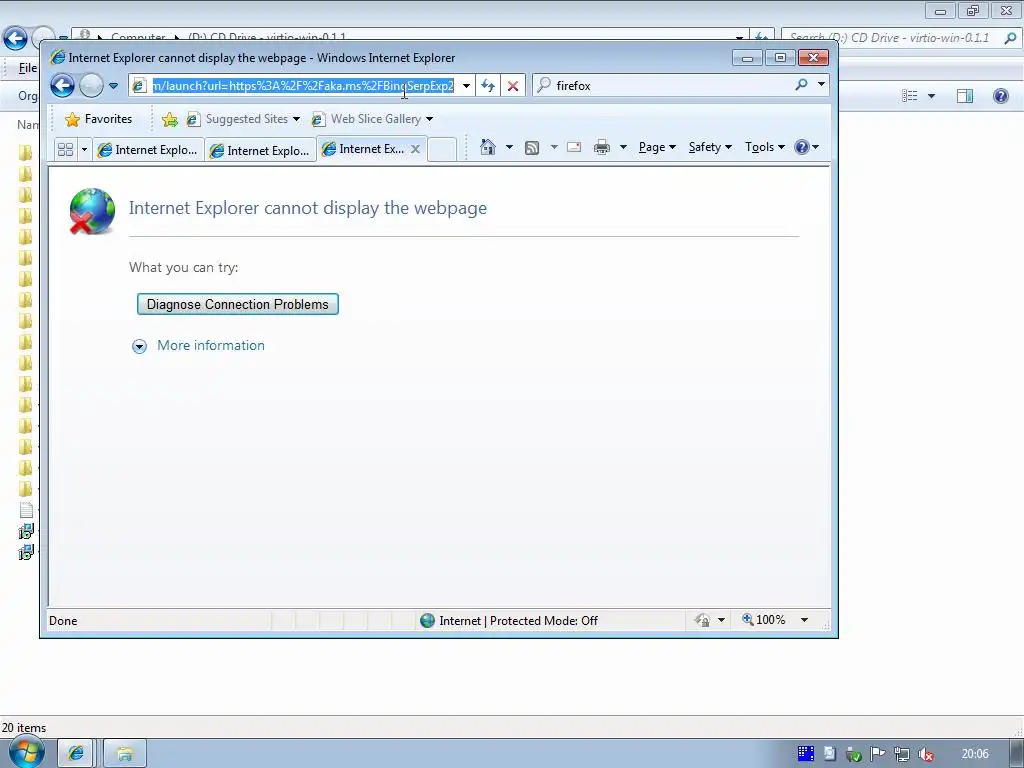Open the Help question mark menu
1024x768 pixels.
807,147
